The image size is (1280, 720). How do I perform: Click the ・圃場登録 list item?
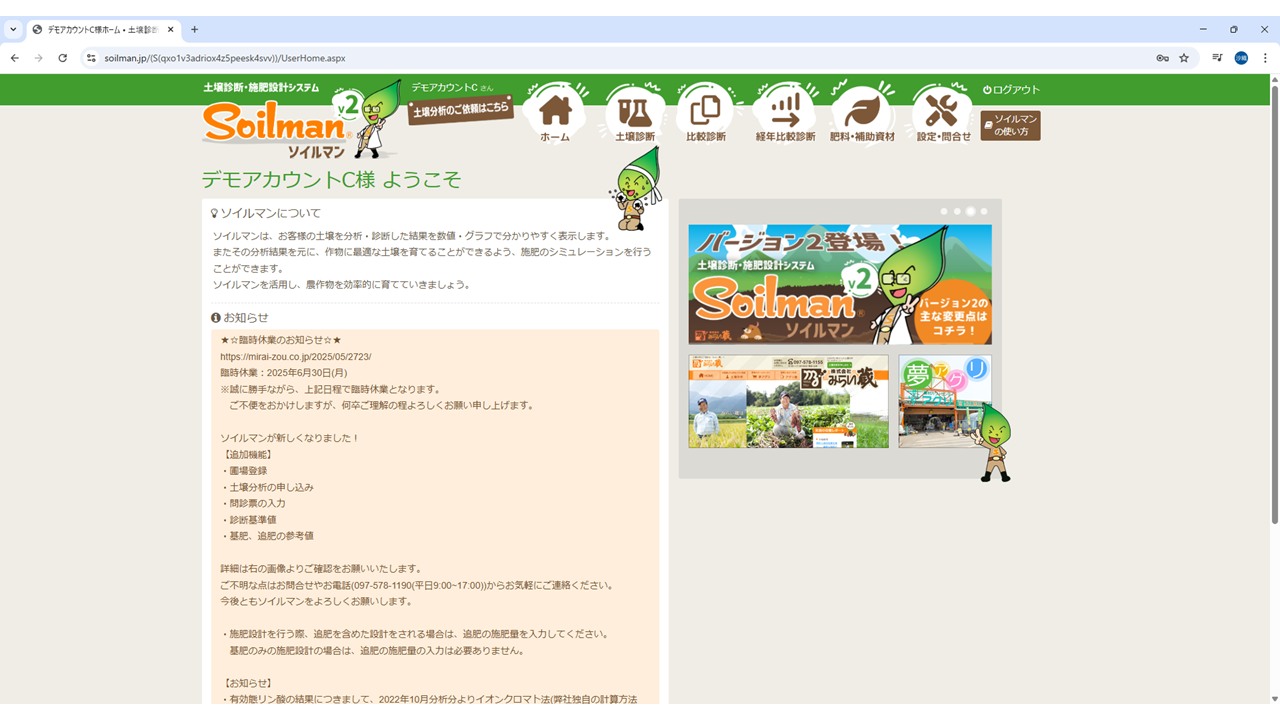(x=243, y=471)
